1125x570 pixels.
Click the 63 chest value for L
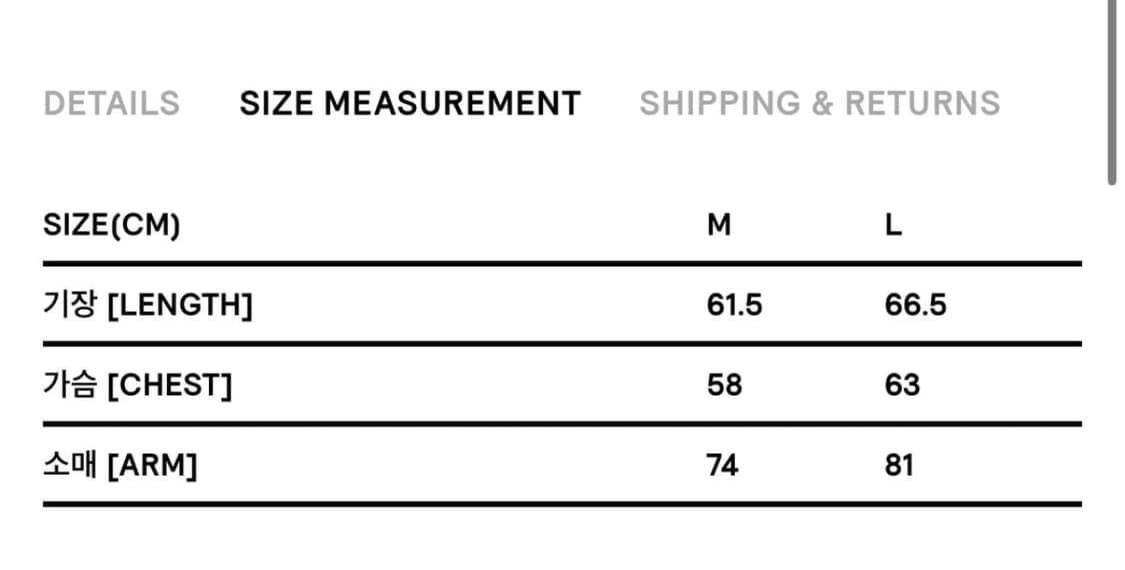click(x=901, y=385)
